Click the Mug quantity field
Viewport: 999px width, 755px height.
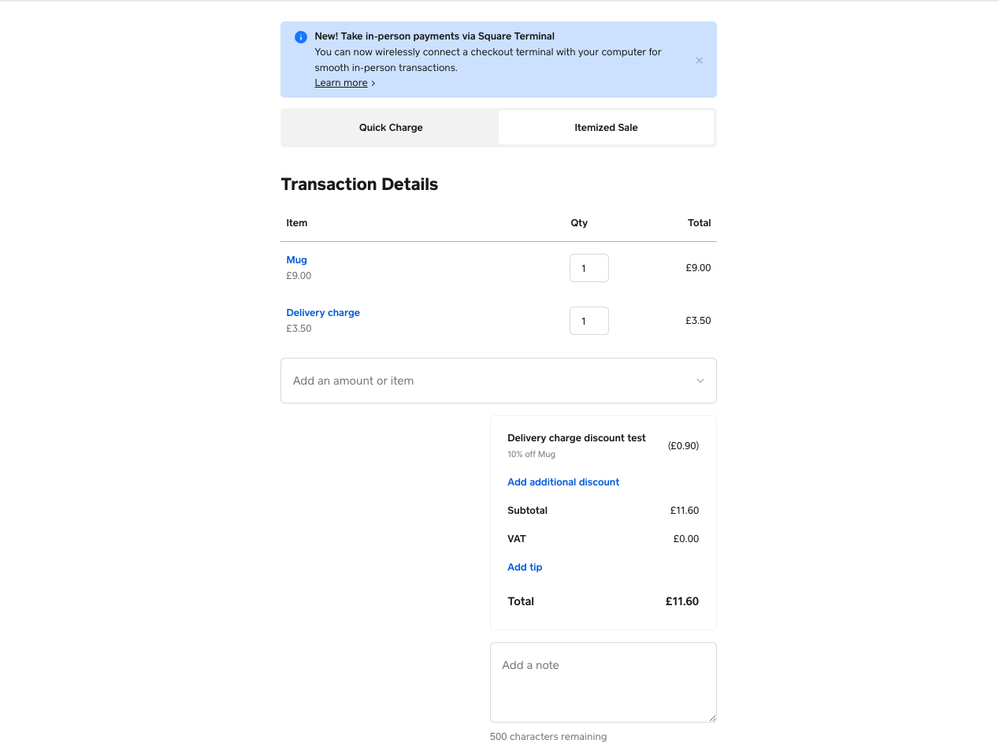(589, 268)
